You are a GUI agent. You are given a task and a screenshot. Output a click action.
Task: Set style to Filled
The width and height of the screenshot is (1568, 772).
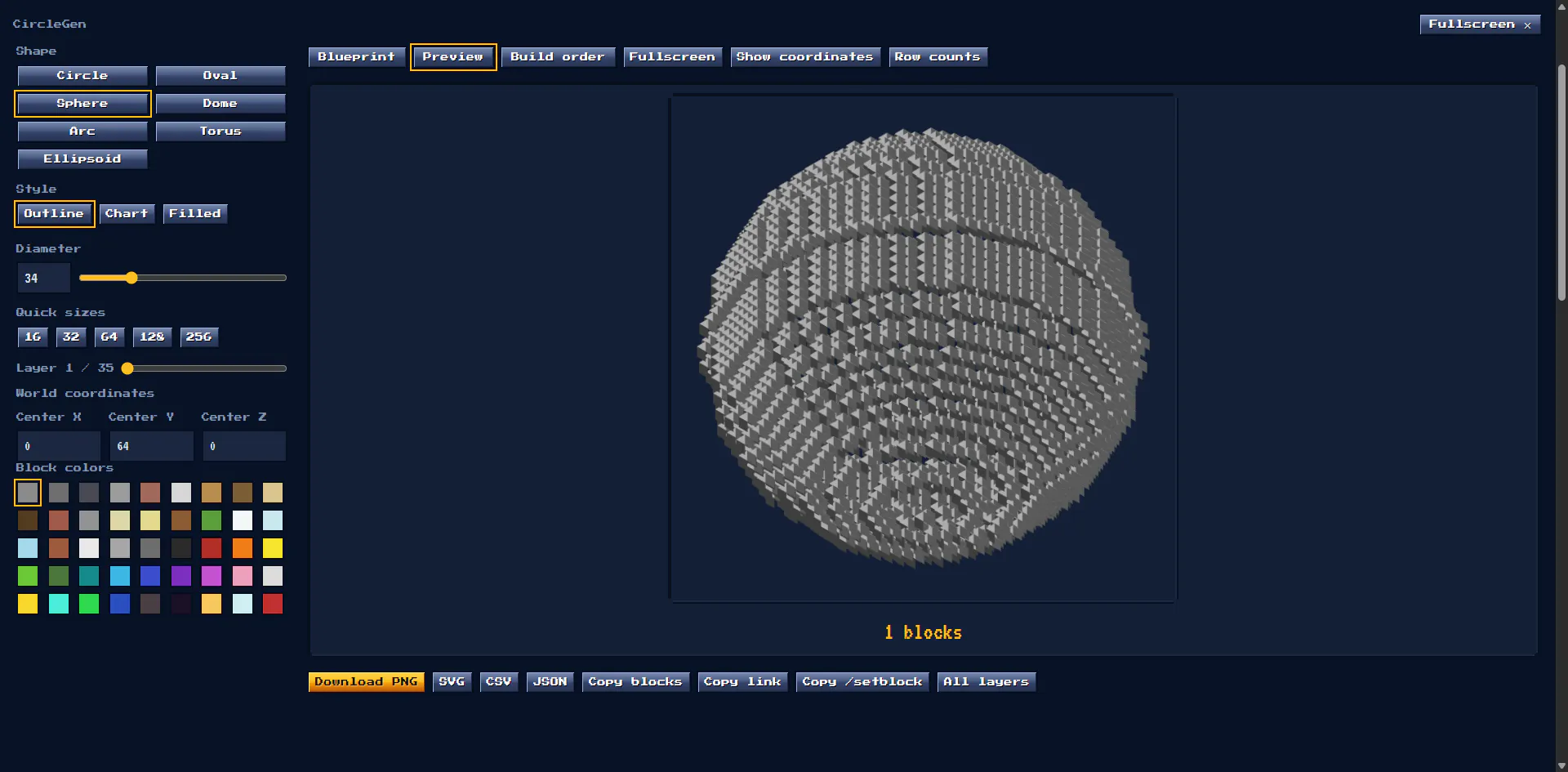point(195,213)
